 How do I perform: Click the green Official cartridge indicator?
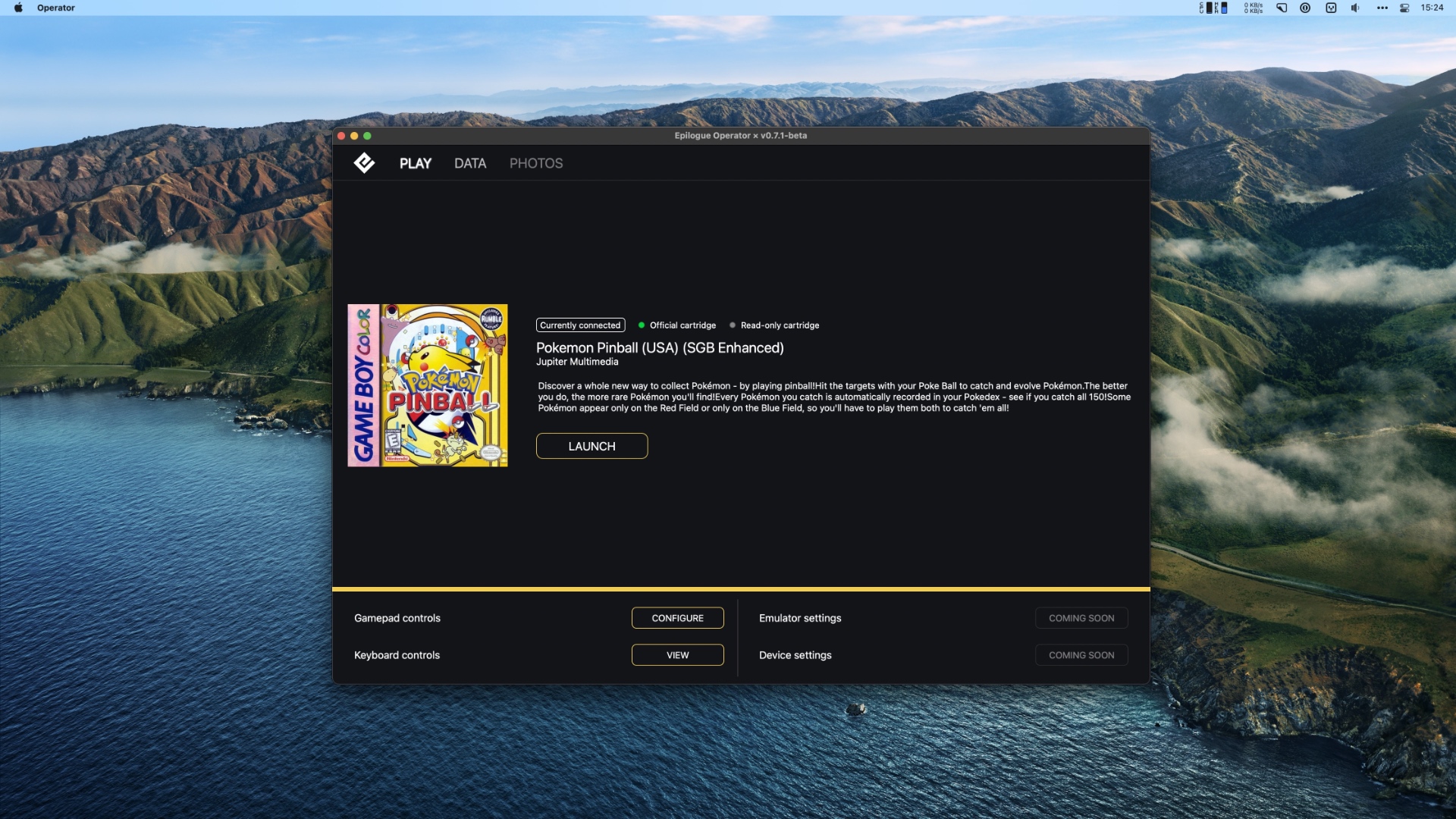point(642,325)
